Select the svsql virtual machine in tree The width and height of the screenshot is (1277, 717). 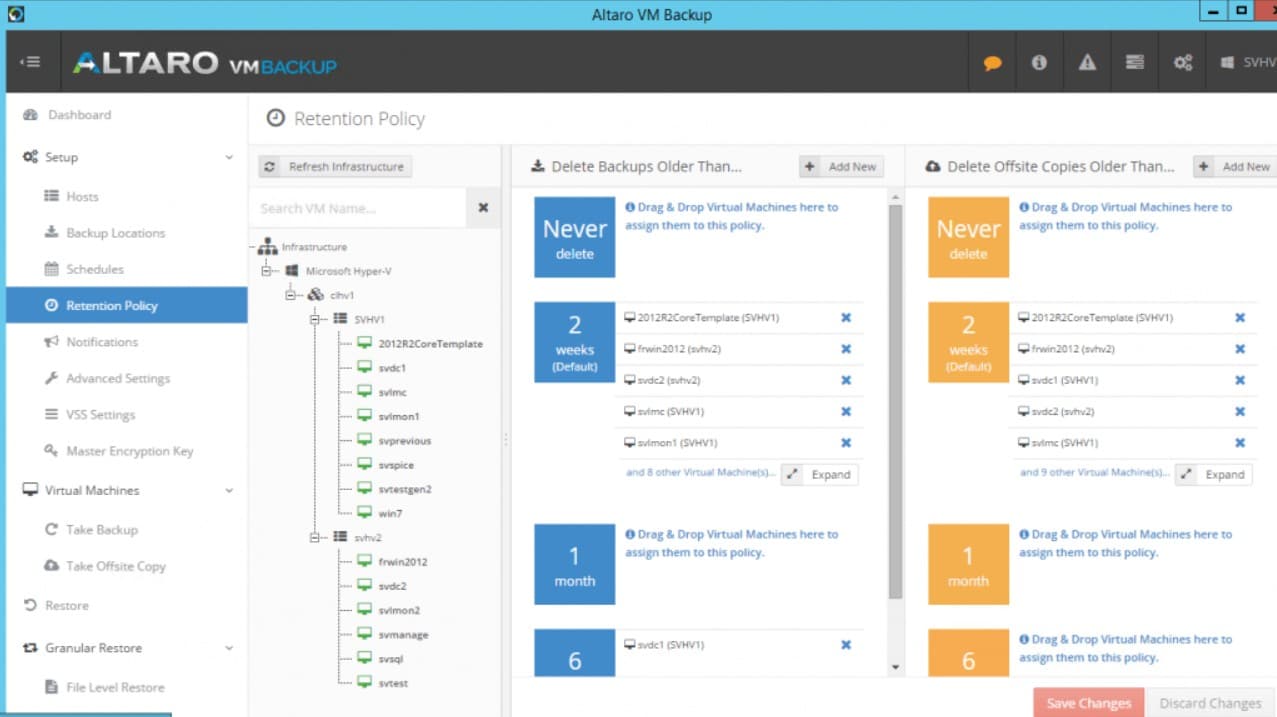point(391,659)
